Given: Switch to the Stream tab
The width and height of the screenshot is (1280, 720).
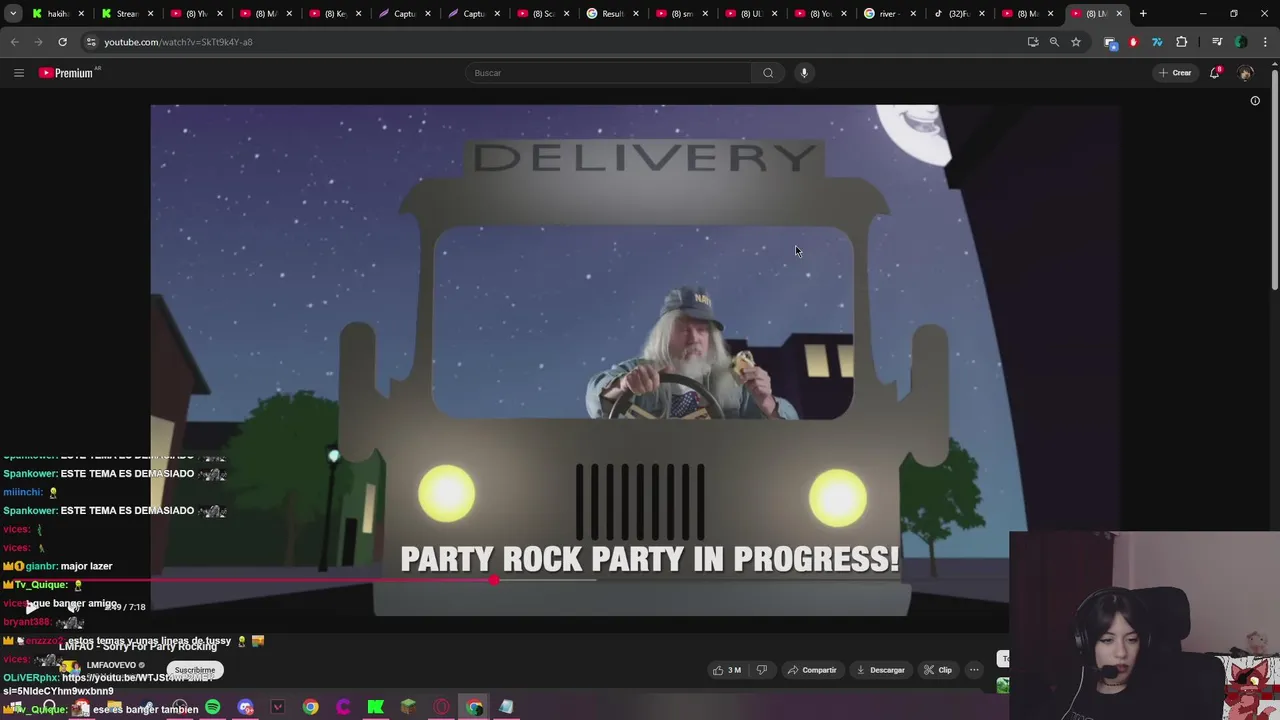Looking at the screenshot, I should coord(128,14).
